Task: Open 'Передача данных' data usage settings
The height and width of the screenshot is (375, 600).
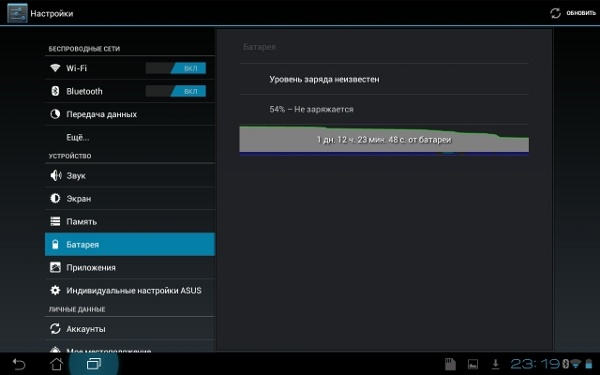Action: [130, 114]
